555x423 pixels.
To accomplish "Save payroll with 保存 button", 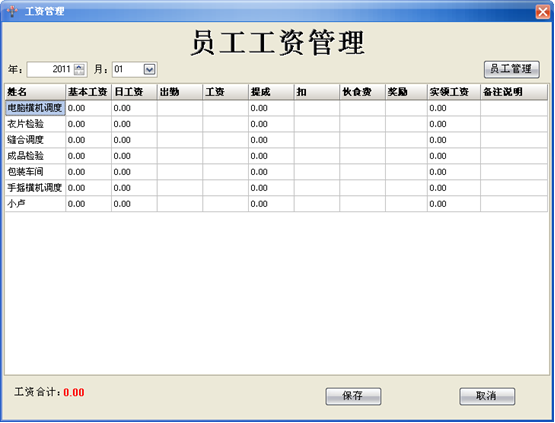I will point(353,396).
